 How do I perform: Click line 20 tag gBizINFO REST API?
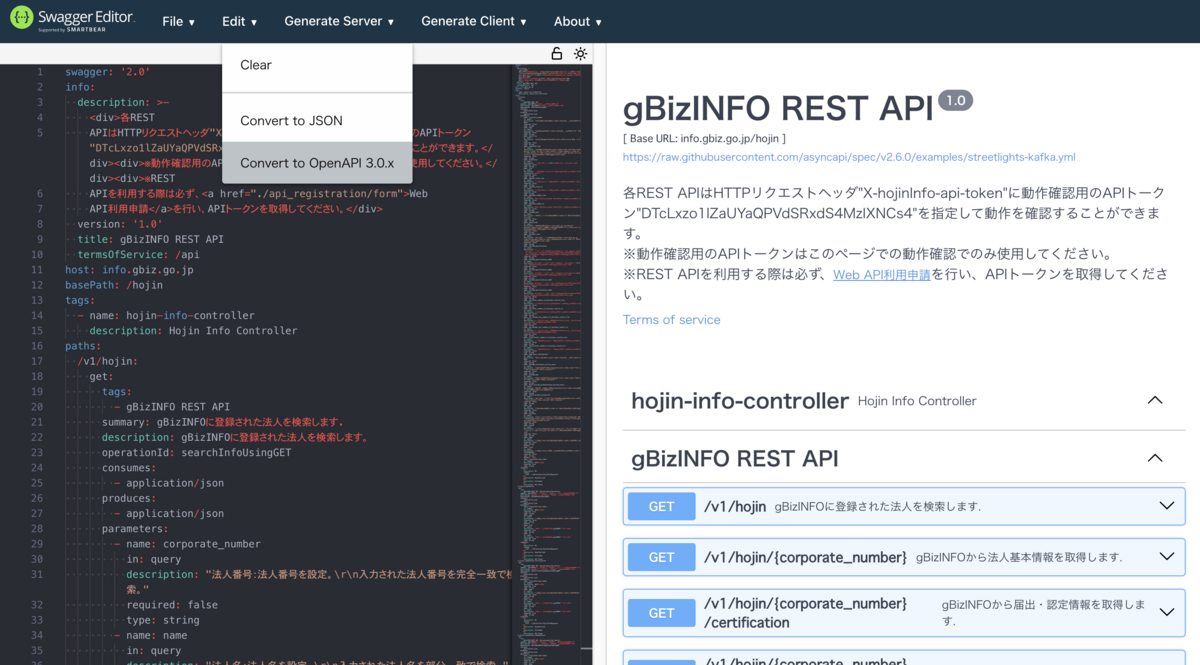point(172,407)
